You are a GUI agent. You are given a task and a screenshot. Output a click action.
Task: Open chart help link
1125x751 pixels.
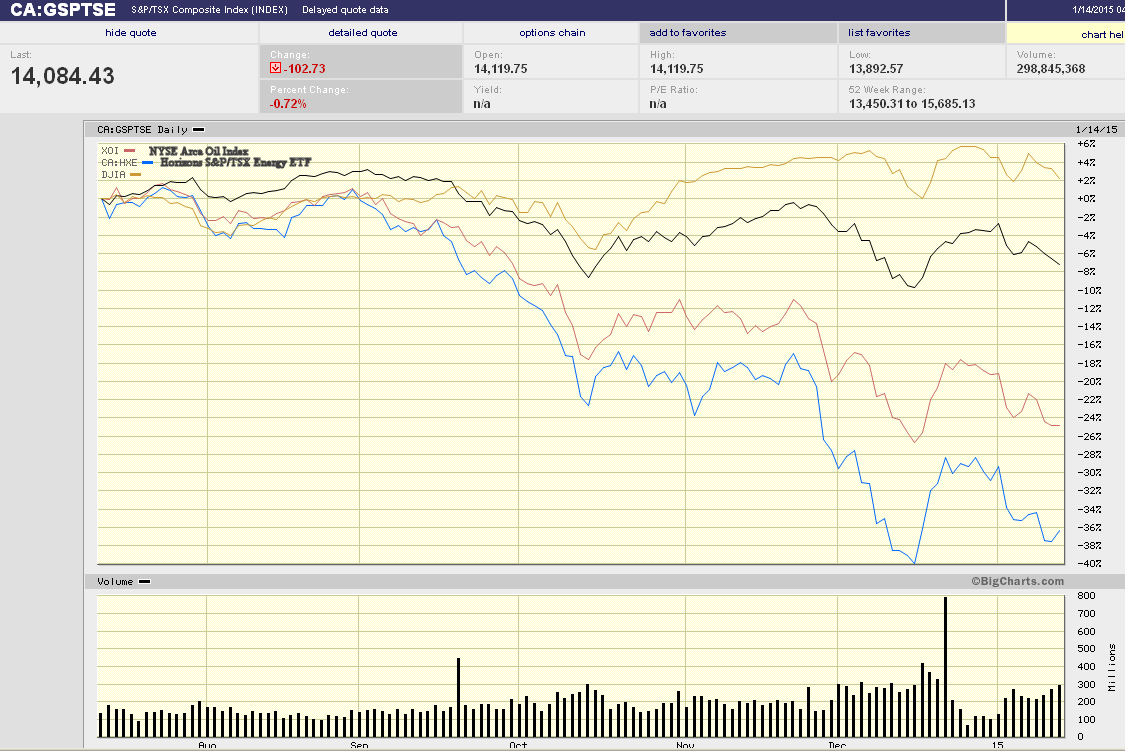[x=1102, y=34]
